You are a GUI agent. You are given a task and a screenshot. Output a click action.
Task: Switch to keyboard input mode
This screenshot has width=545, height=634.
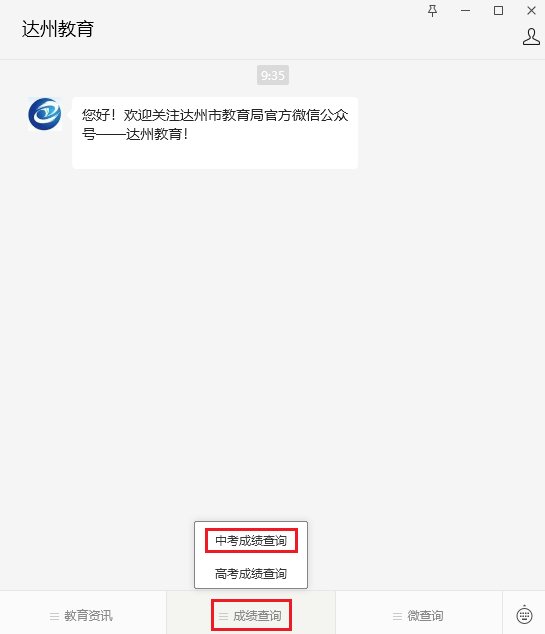click(524, 615)
